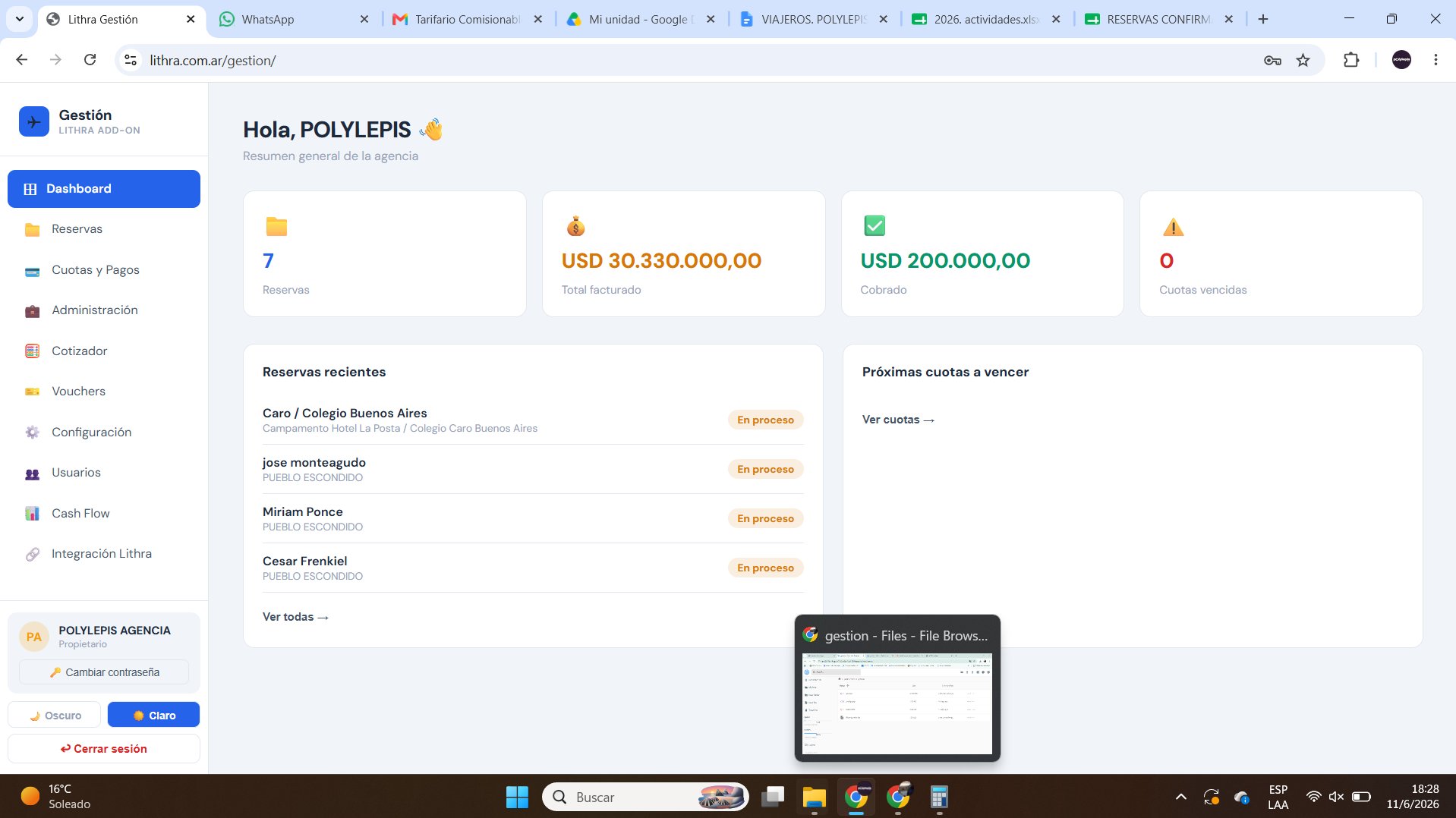Open the clock showing 18:28
1456x818 pixels.
1413,797
